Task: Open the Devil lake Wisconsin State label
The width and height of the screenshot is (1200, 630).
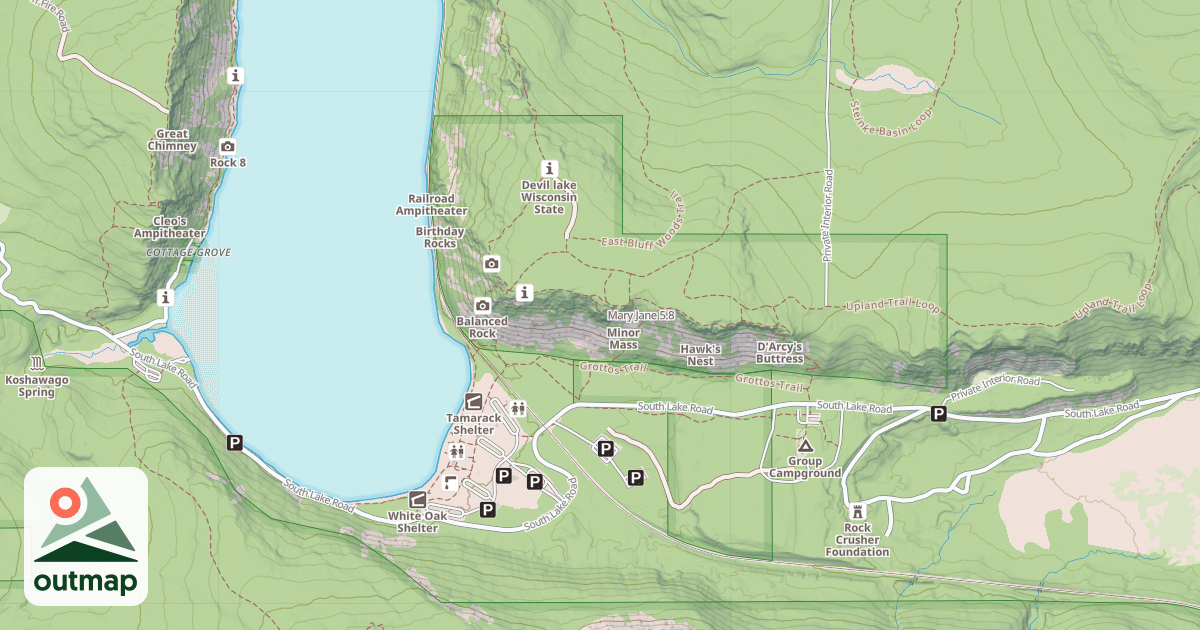Action: click(x=549, y=197)
